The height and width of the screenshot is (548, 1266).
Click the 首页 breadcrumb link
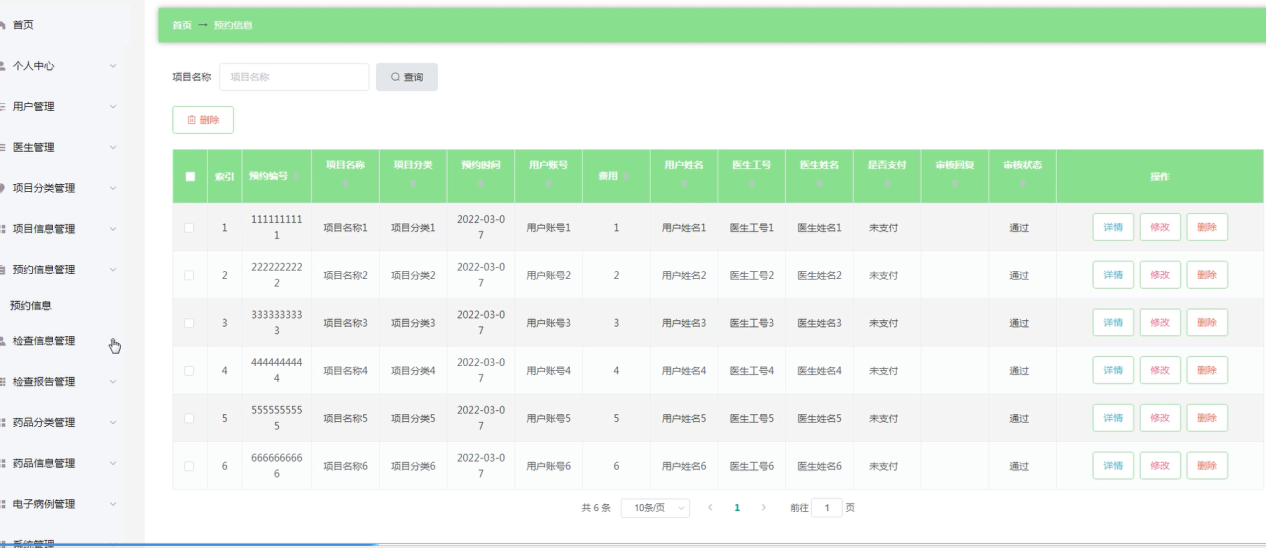[x=182, y=25]
